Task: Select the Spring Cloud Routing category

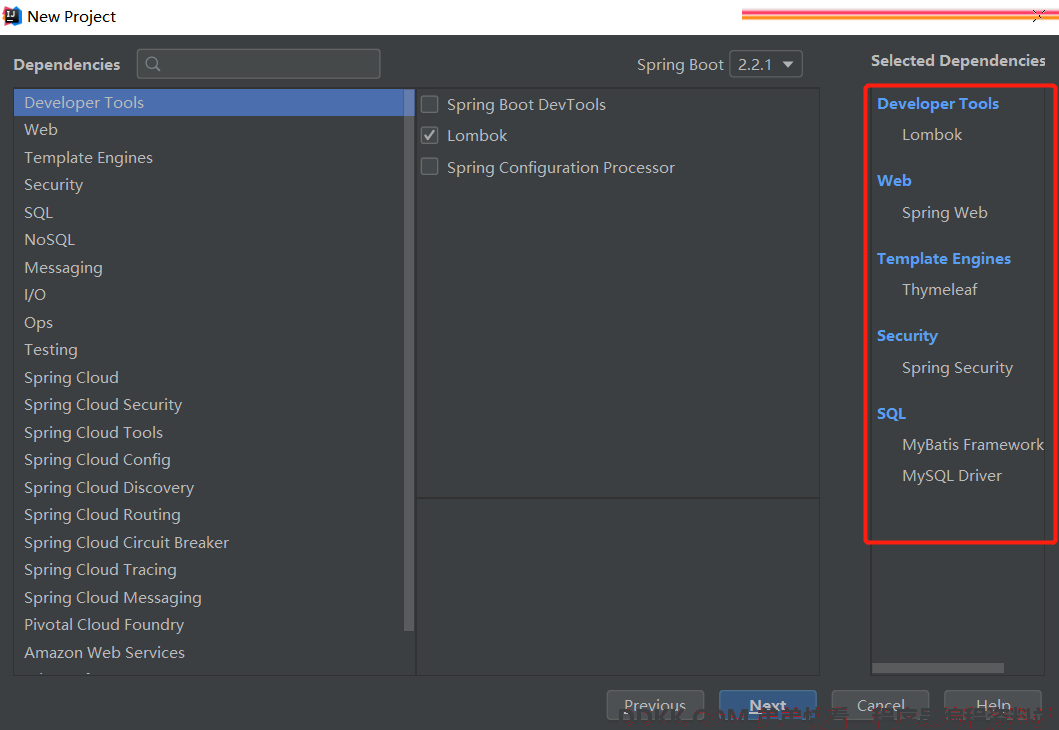Action: click(x=209, y=515)
